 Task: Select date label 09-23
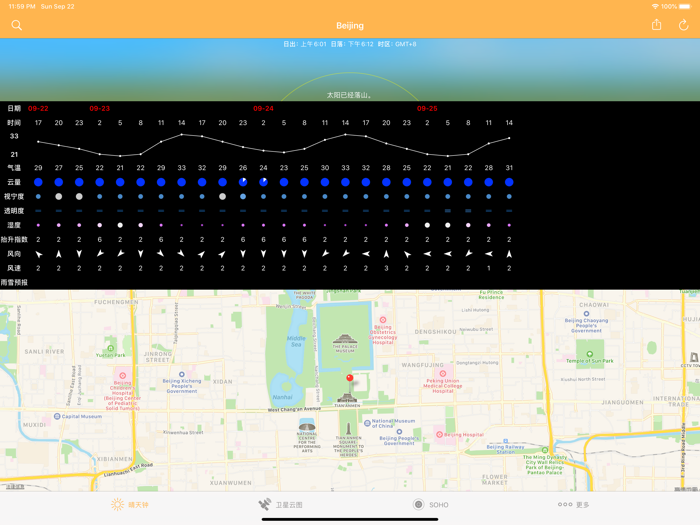tap(99, 108)
